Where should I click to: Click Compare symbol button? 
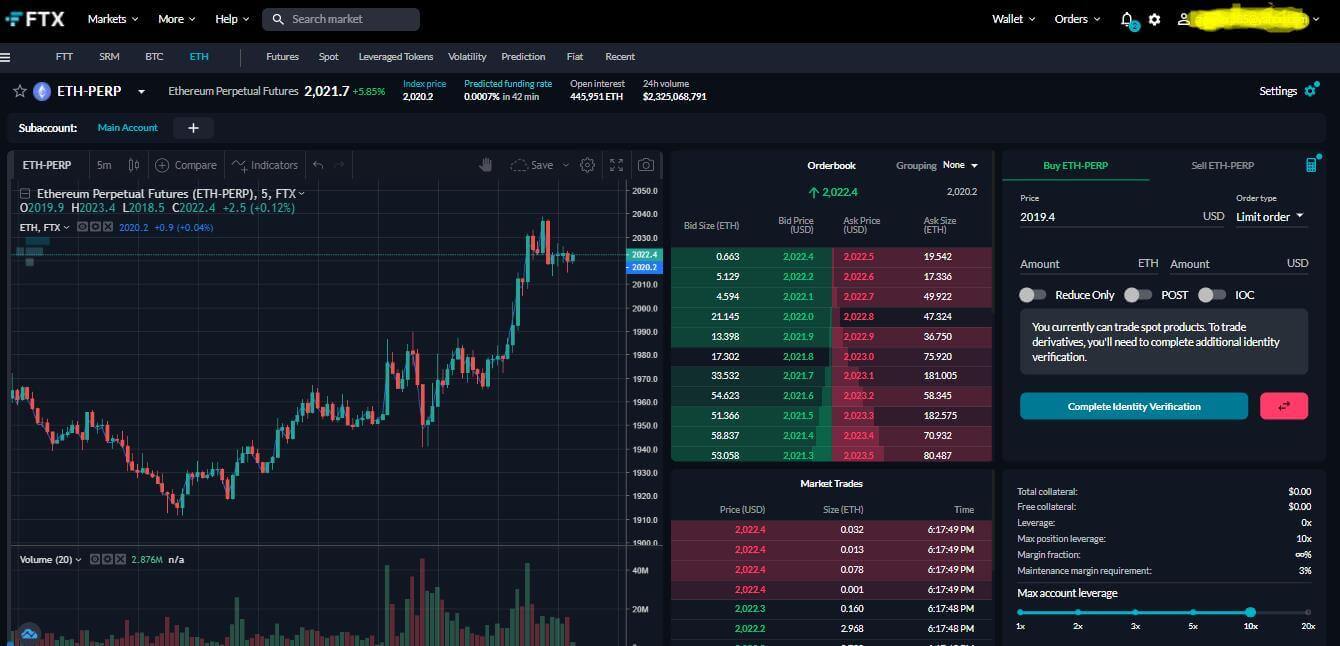pyautogui.click(x=186, y=165)
